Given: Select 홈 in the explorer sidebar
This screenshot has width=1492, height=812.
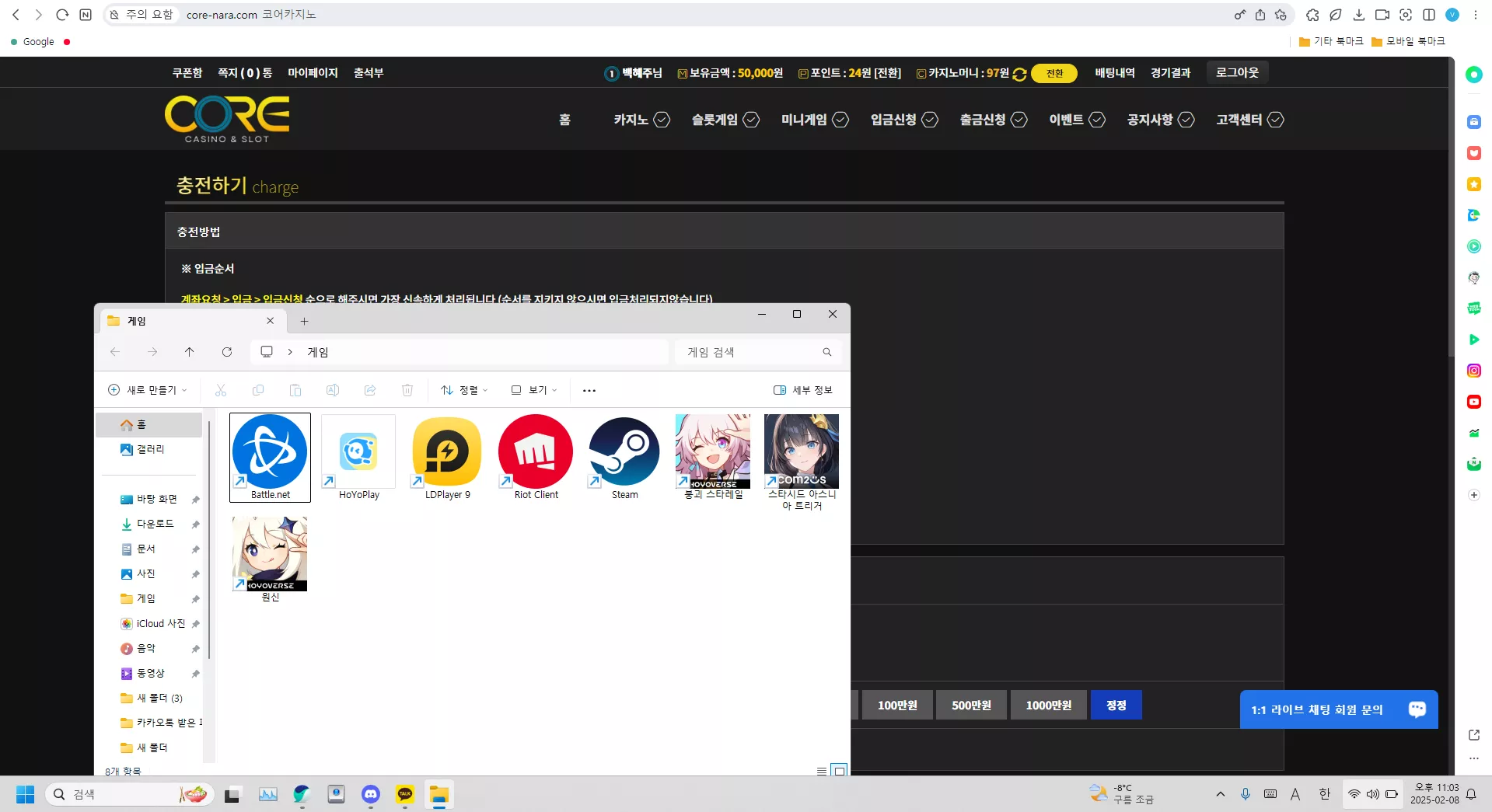Looking at the screenshot, I should pyautogui.click(x=149, y=425).
